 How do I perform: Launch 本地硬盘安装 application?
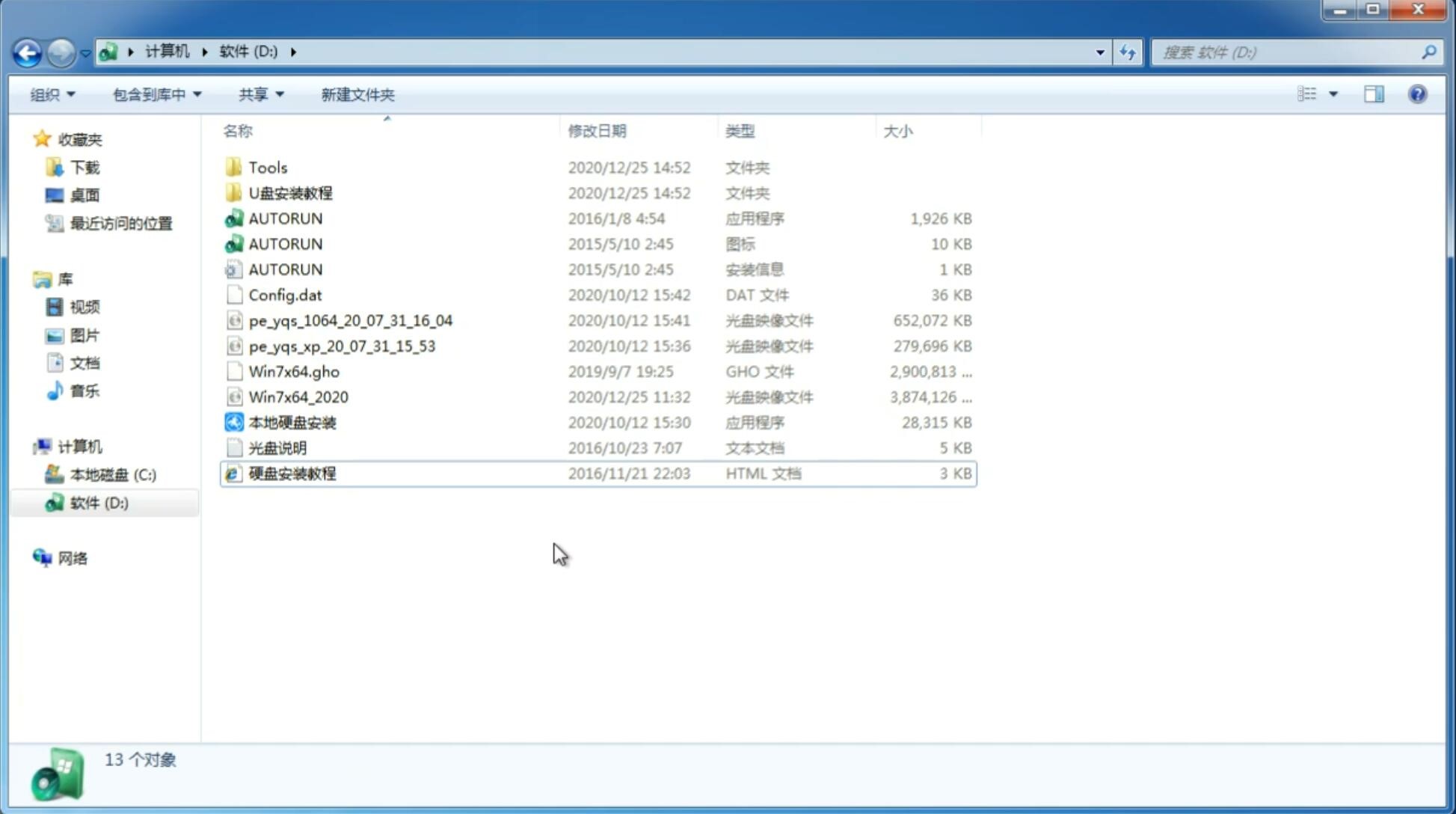[292, 422]
